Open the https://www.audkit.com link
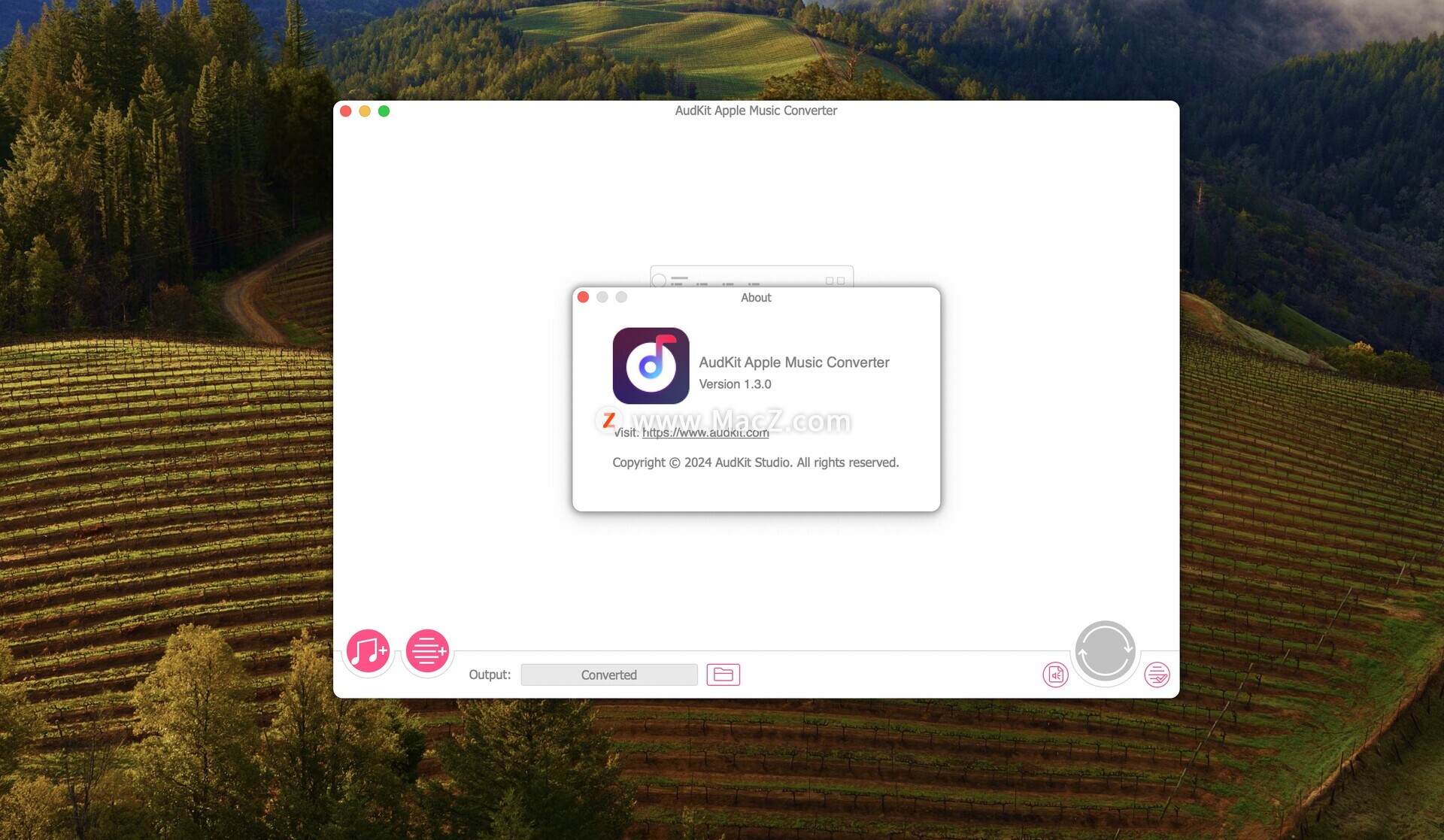This screenshot has height=840, width=1444. pyautogui.click(x=705, y=432)
